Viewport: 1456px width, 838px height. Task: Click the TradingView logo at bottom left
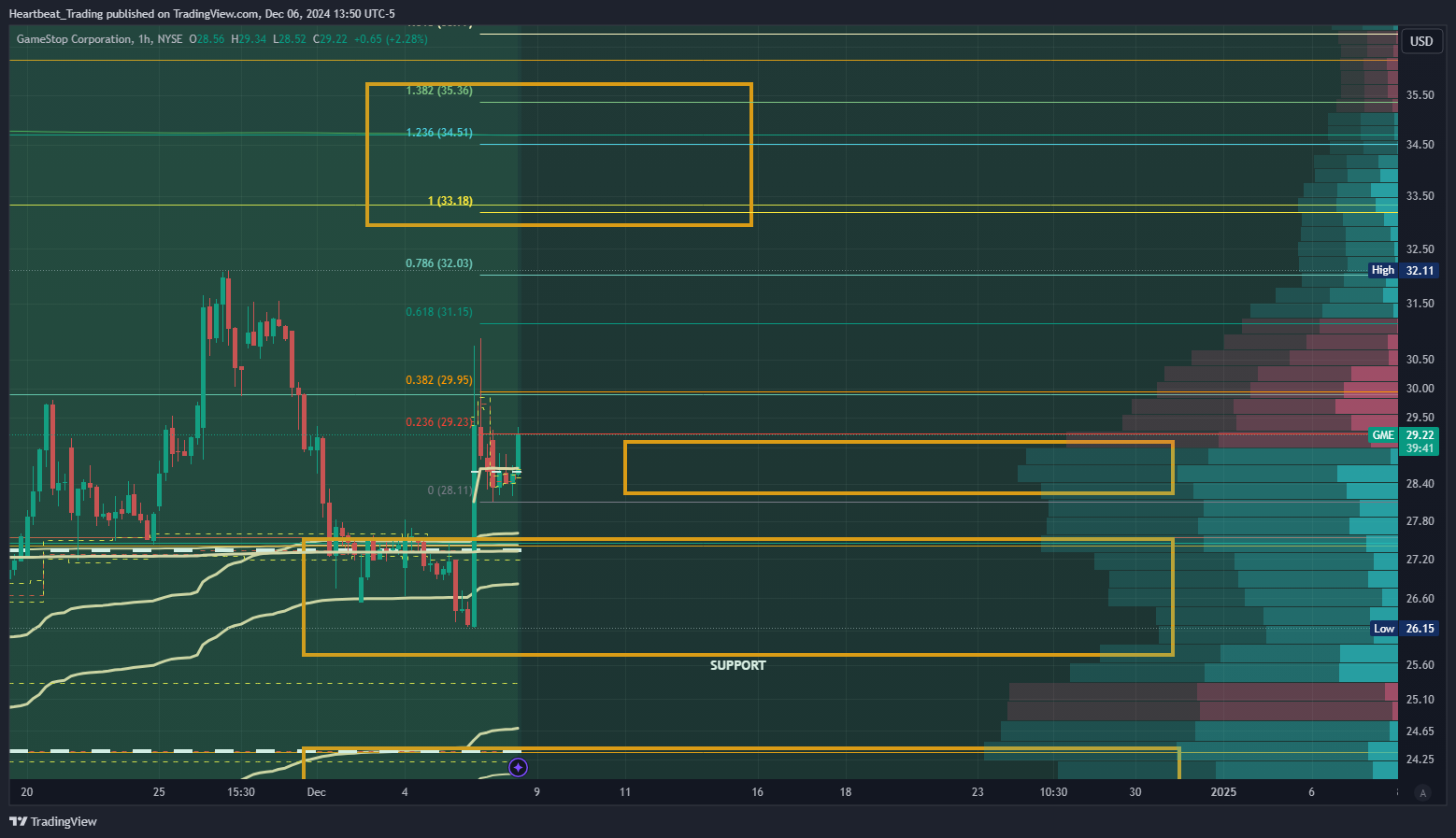tap(53, 821)
